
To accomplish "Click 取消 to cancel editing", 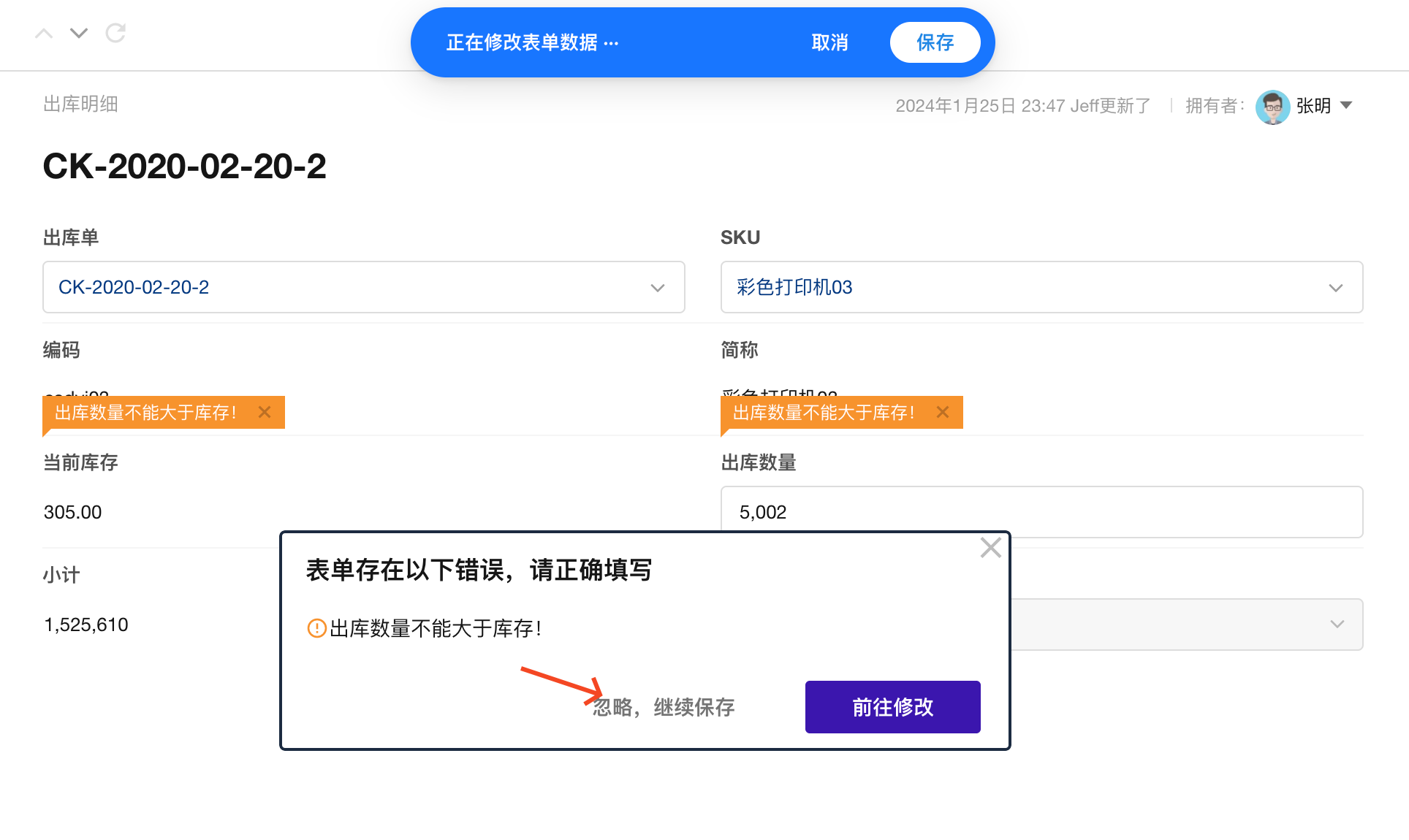I will click(x=829, y=42).
